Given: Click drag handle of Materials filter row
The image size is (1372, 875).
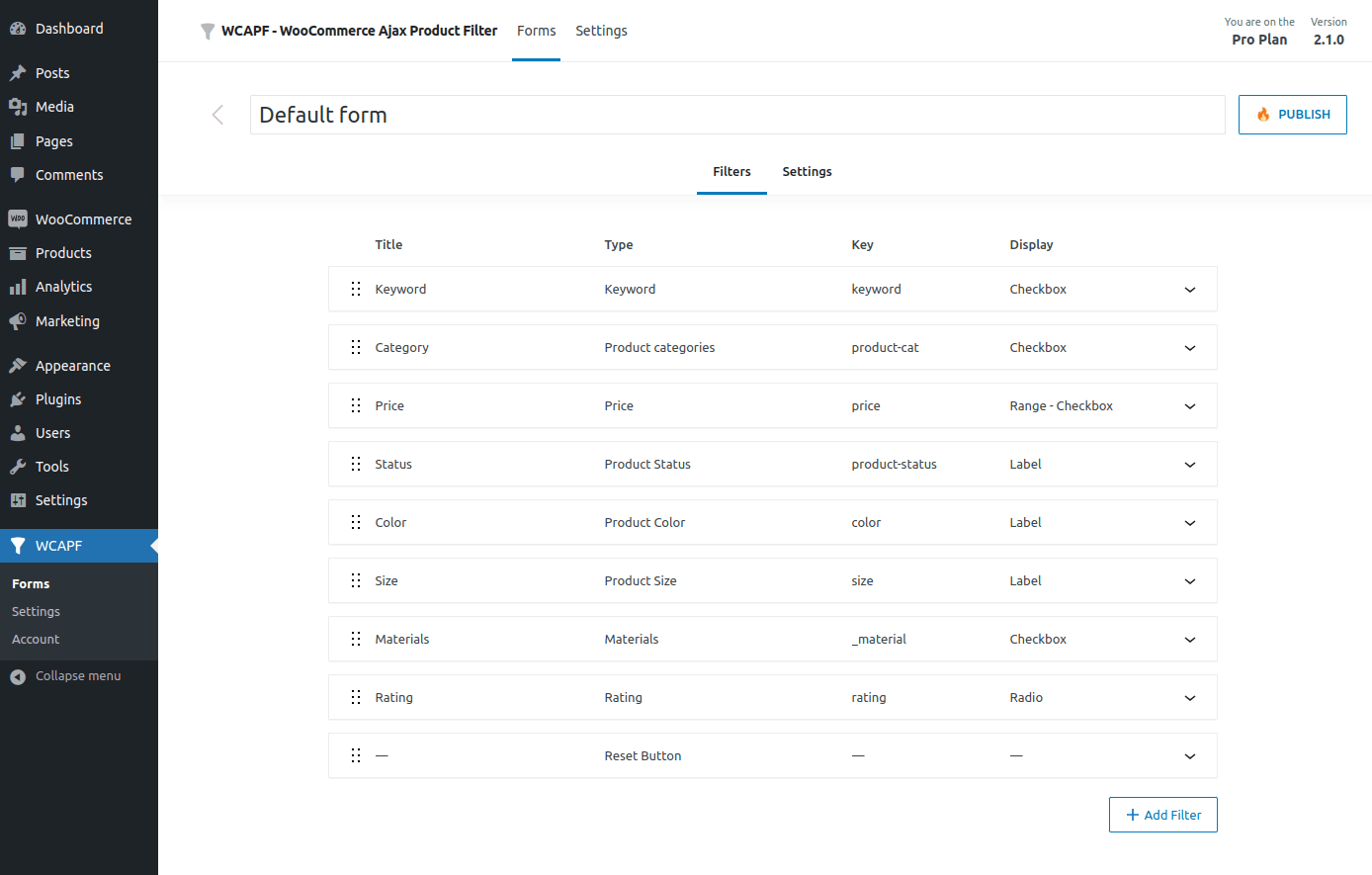Looking at the screenshot, I should pyautogui.click(x=356, y=639).
